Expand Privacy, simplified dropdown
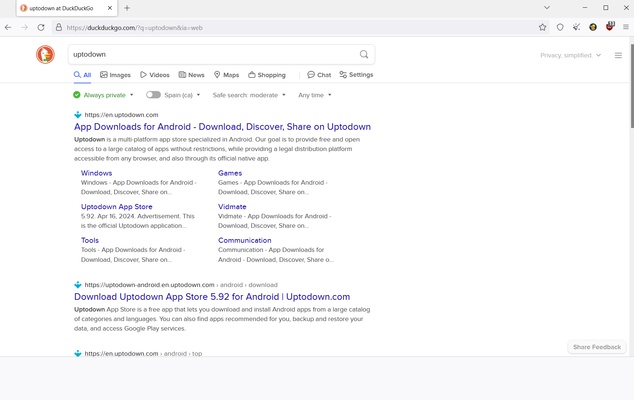Screen dimensions: 634x400 (x=571, y=55)
